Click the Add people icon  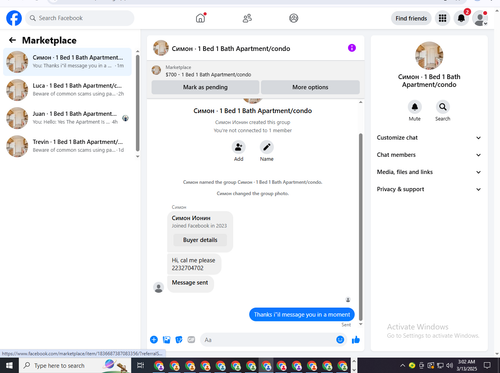coord(239,147)
